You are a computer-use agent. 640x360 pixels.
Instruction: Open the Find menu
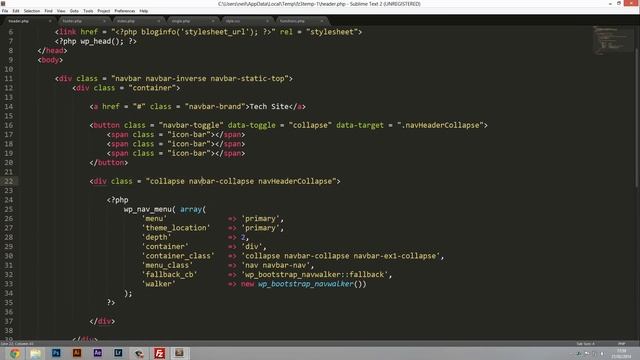coord(49,11)
